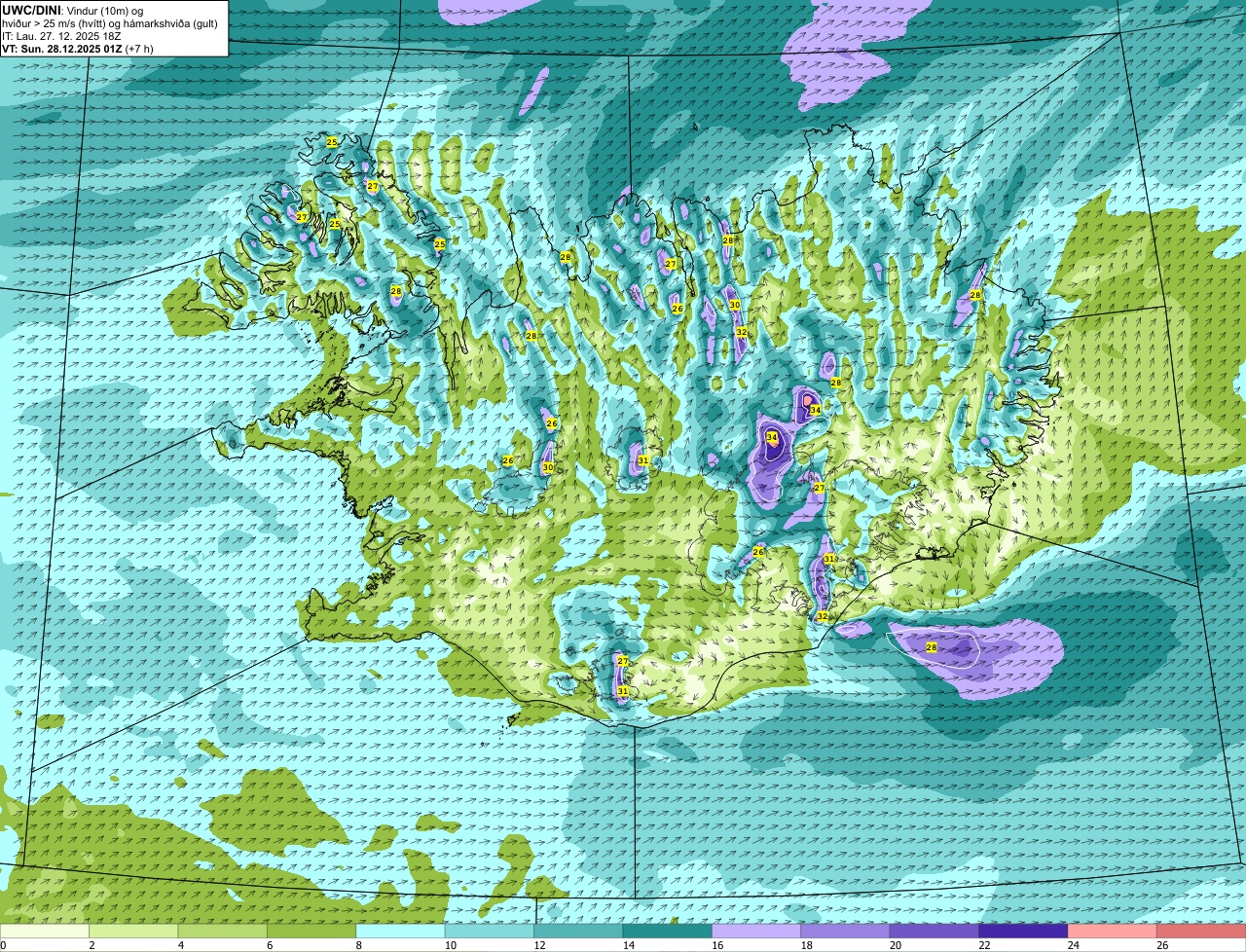Click the legend scale number '2'

point(92,945)
